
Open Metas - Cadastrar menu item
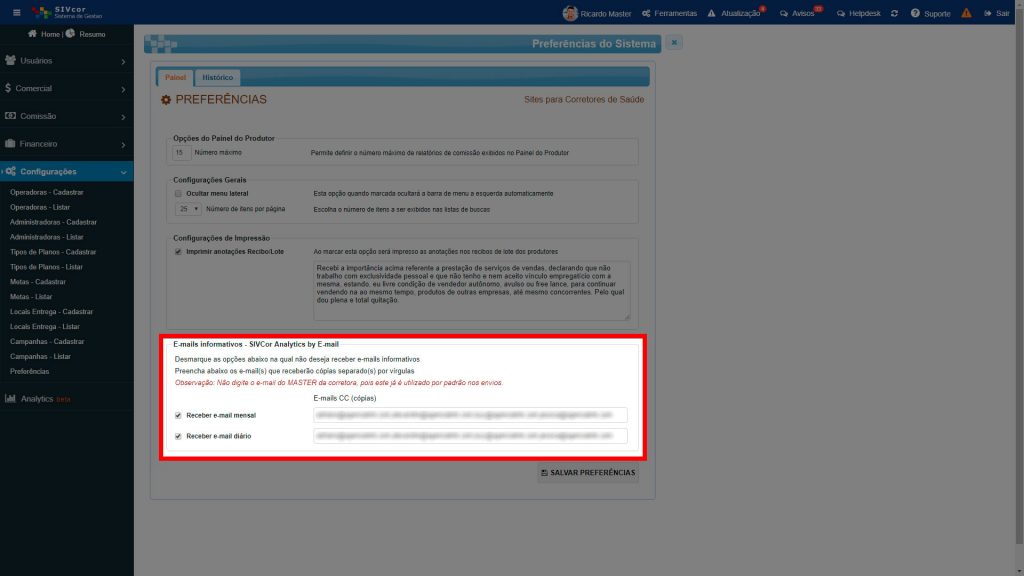coord(38,281)
